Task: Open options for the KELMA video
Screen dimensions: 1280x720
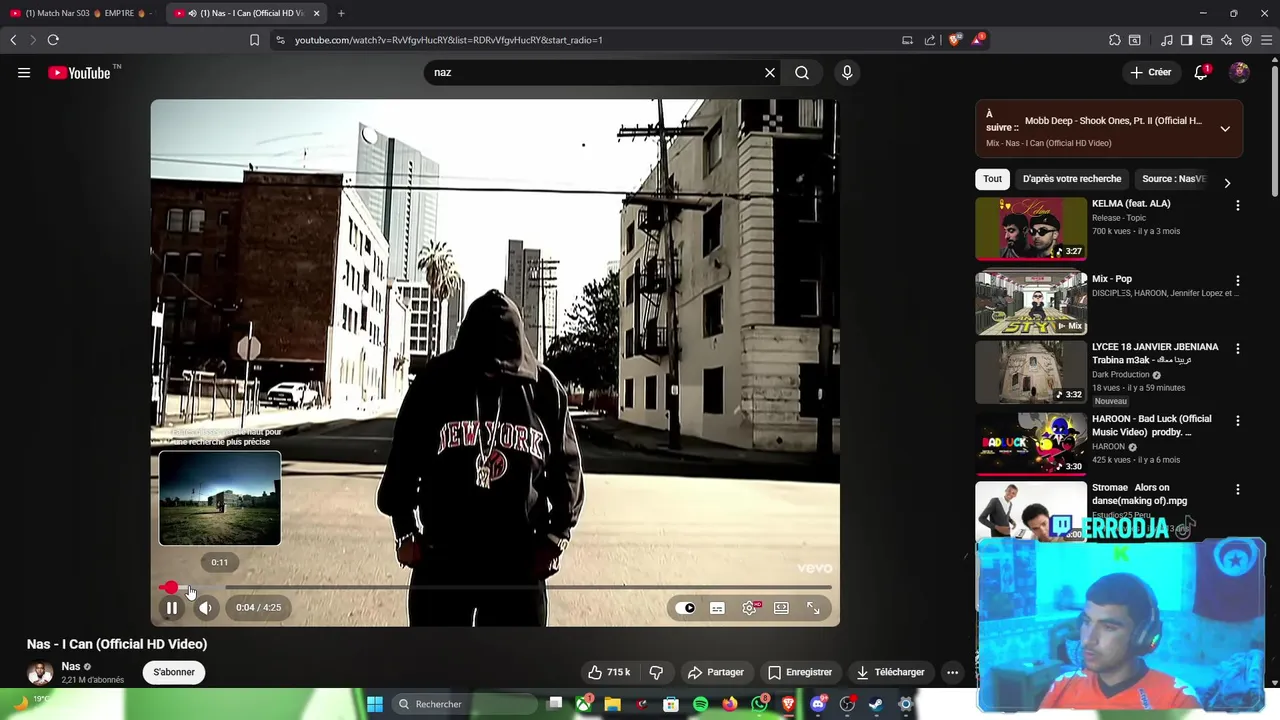Action: [x=1238, y=205]
